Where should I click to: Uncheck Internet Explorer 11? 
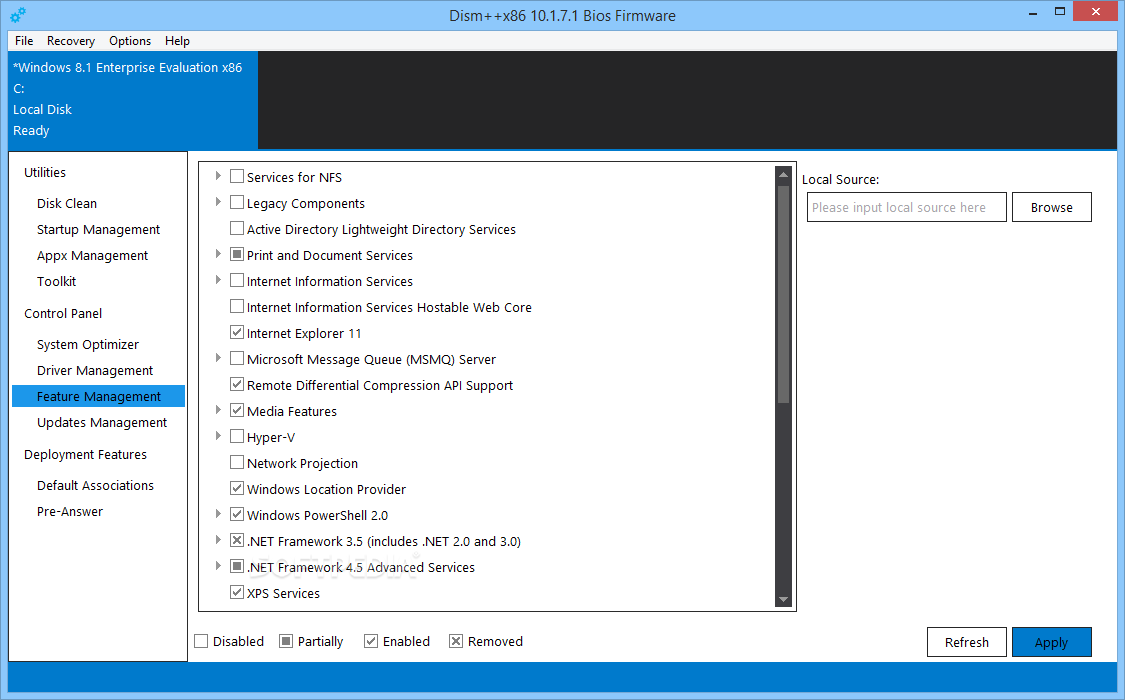tap(237, 332)
